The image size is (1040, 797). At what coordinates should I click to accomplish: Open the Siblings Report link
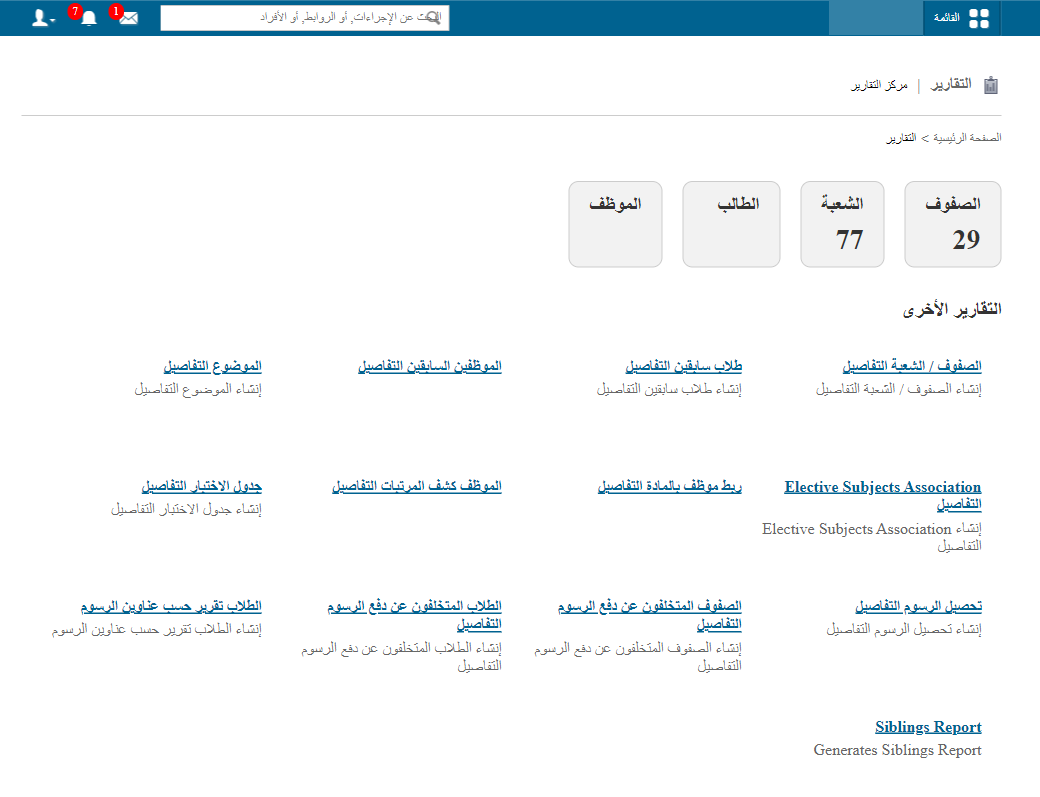928,727
